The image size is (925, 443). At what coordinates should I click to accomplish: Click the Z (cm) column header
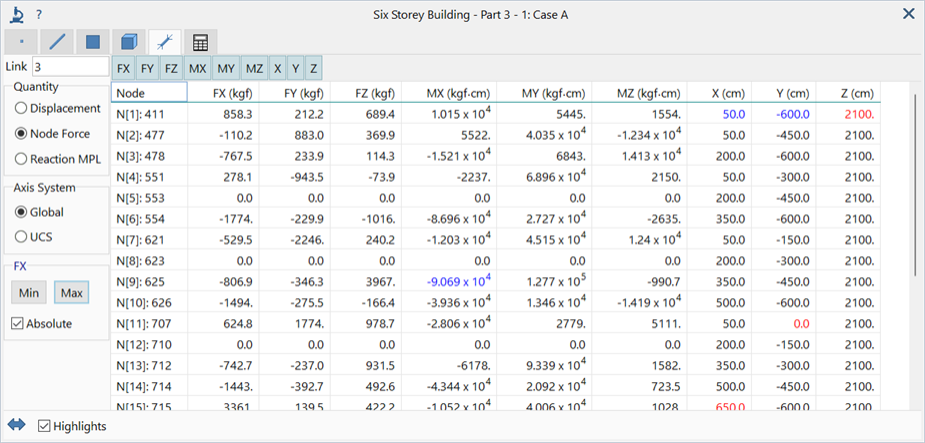[848, 93]
